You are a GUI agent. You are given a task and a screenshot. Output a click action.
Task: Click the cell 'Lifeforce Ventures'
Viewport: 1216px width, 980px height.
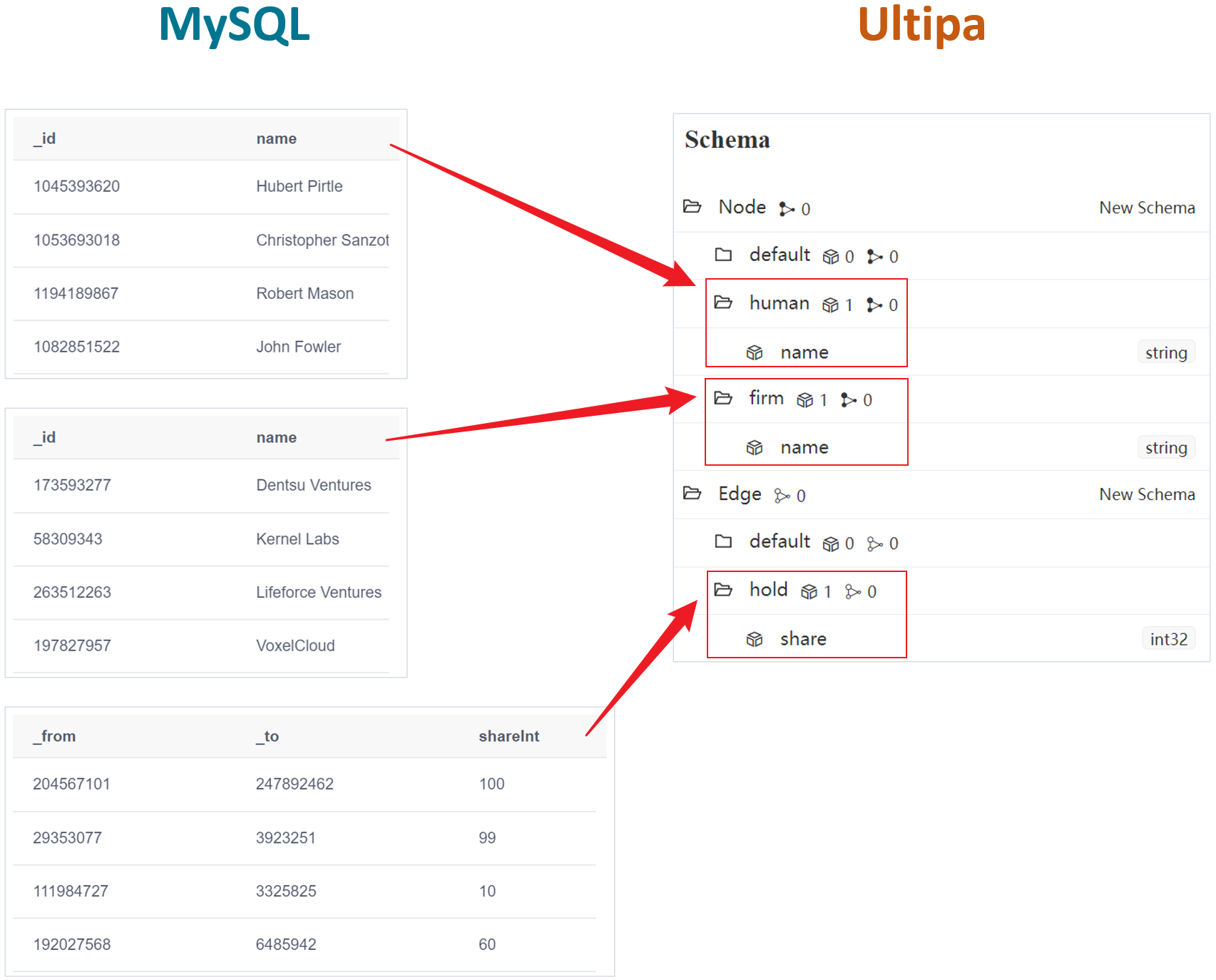[x=319, y=592]
